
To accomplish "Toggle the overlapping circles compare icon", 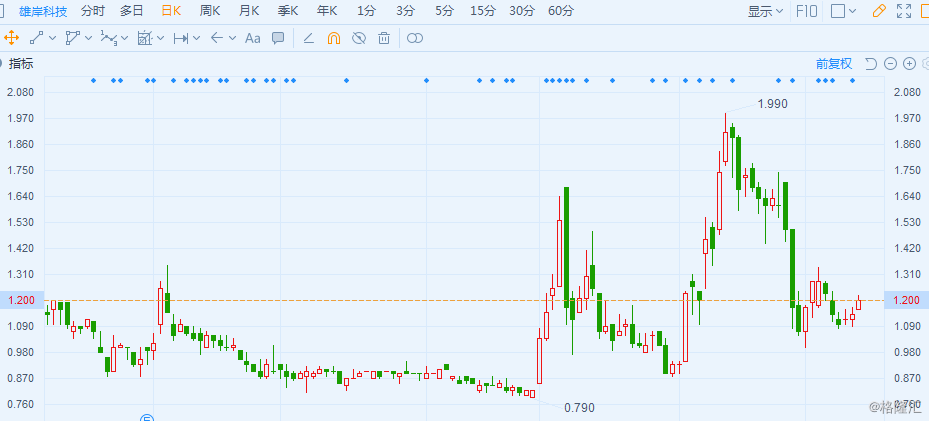I will (415, 38).
